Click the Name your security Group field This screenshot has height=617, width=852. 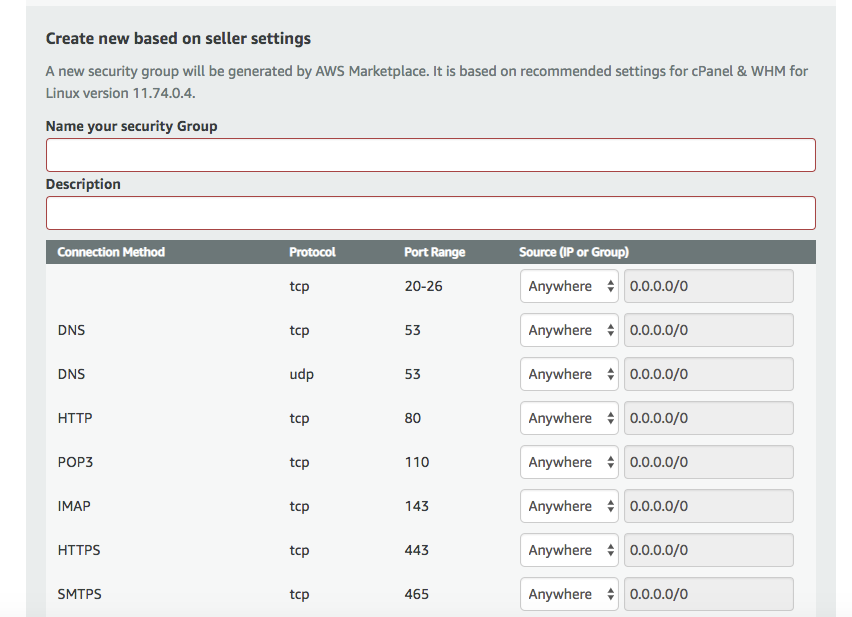tap(430, 154)
